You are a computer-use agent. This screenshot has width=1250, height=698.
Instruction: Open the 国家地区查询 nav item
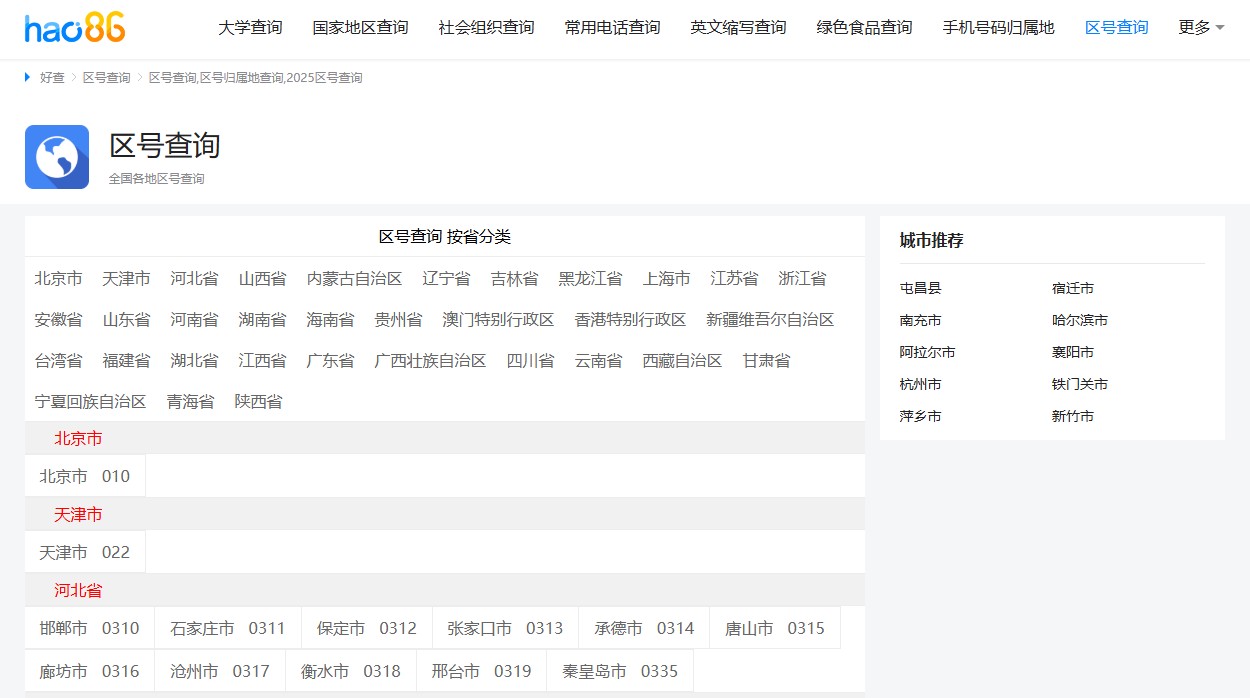click(x=360, y=28)
